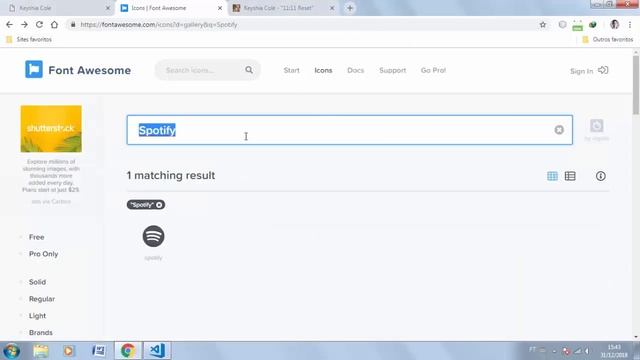
Task: Open the info circle icon
Action: 600,176
